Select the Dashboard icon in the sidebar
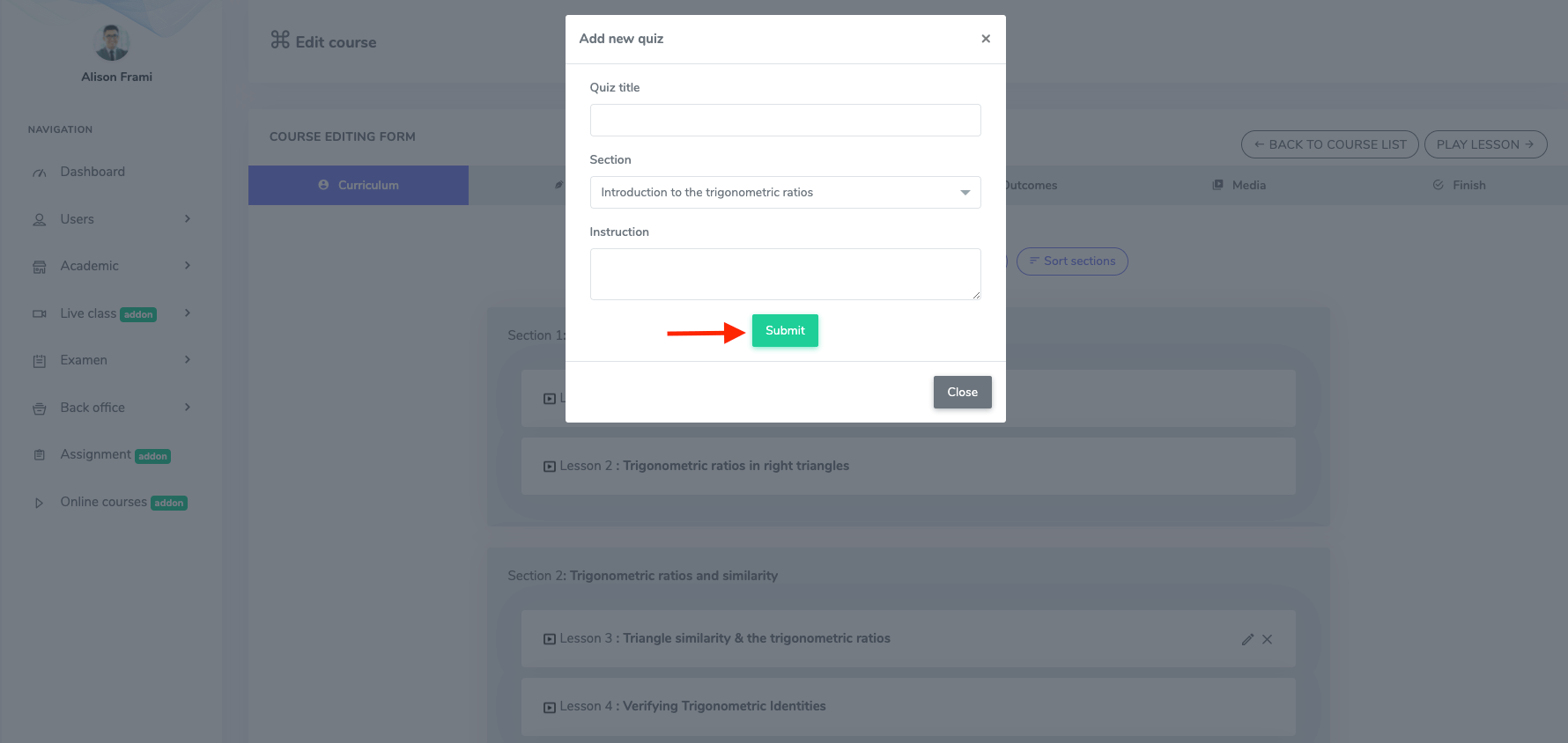The height and width of the screenshot is (743, 1568). click(40, 171)
